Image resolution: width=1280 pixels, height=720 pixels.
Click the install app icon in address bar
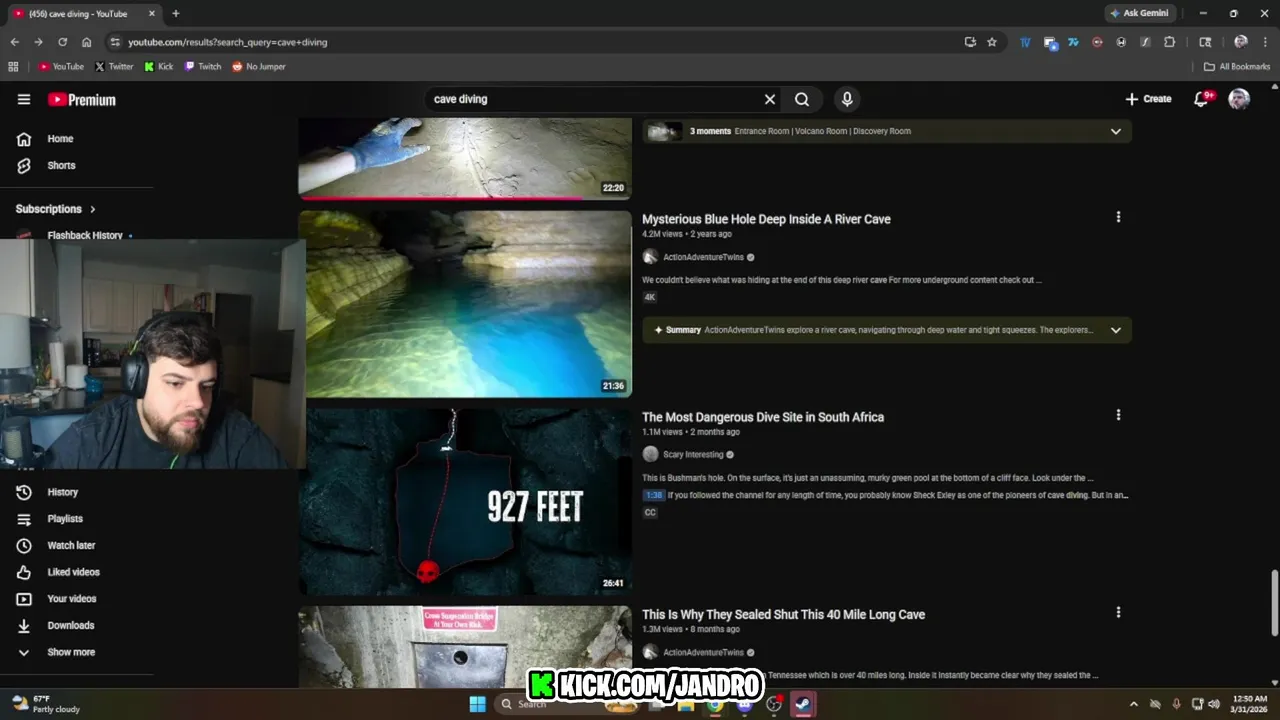point(970,42)
